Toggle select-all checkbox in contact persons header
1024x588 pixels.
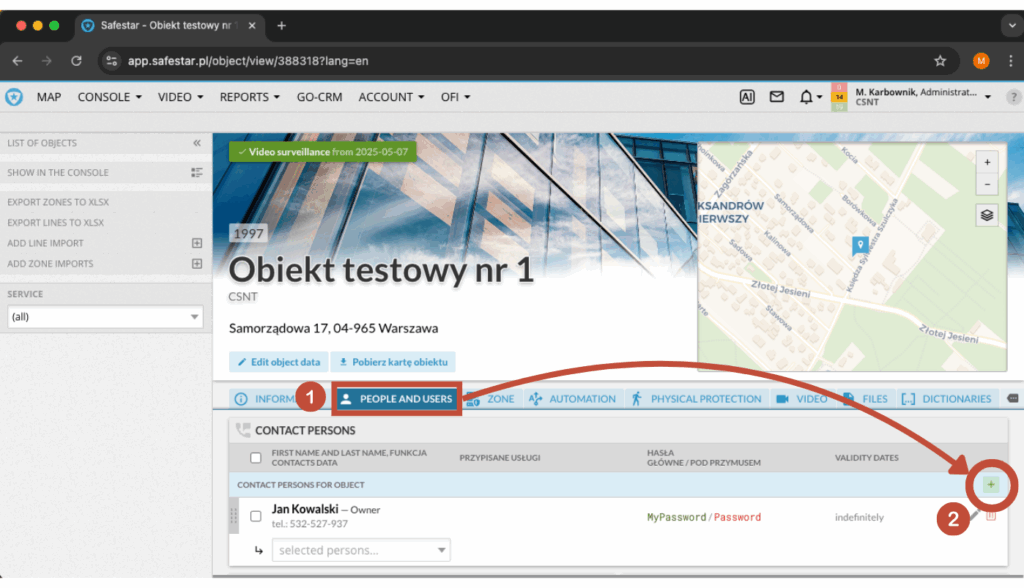click(256, 458)
